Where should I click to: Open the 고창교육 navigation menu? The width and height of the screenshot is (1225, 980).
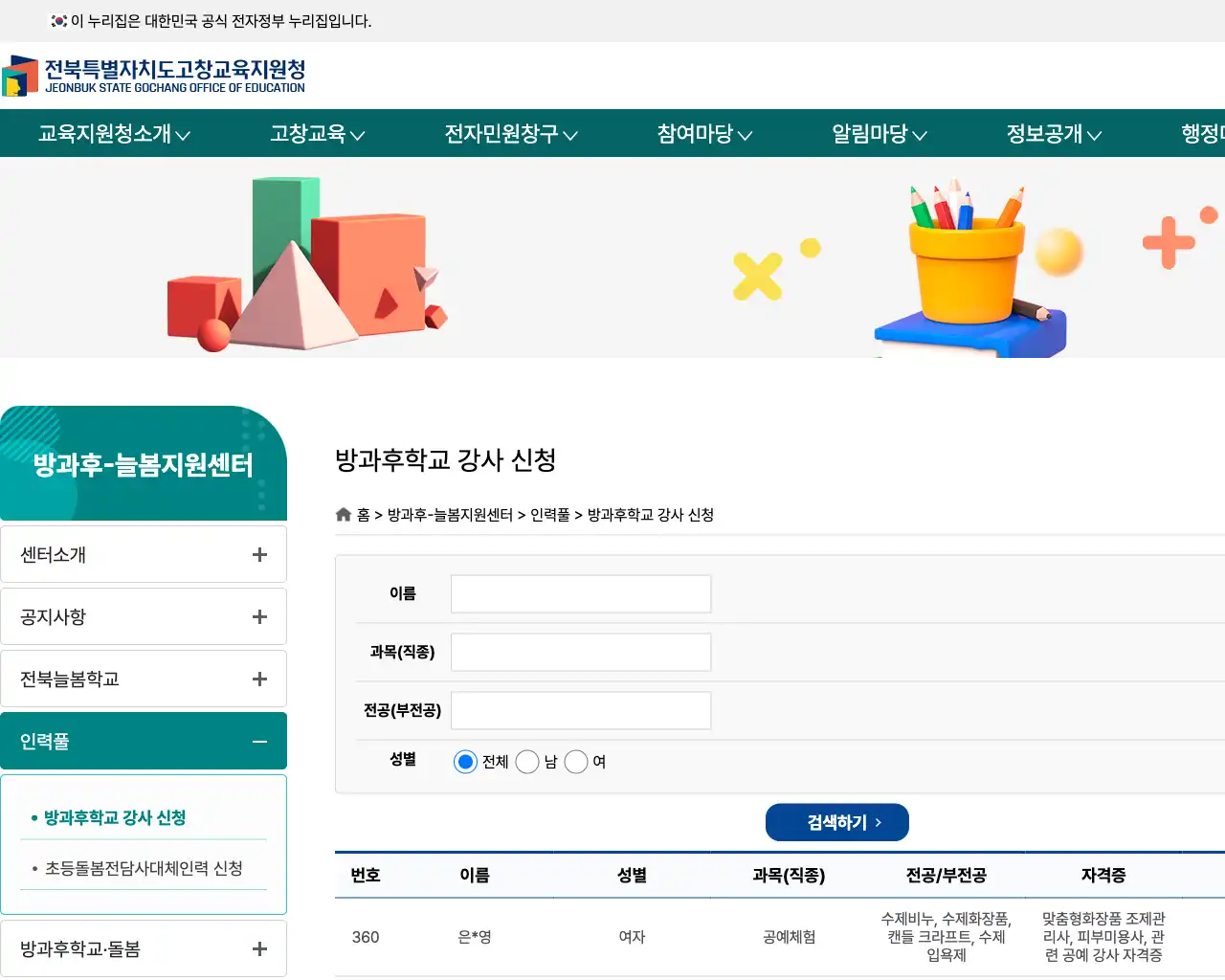point(314,134)
